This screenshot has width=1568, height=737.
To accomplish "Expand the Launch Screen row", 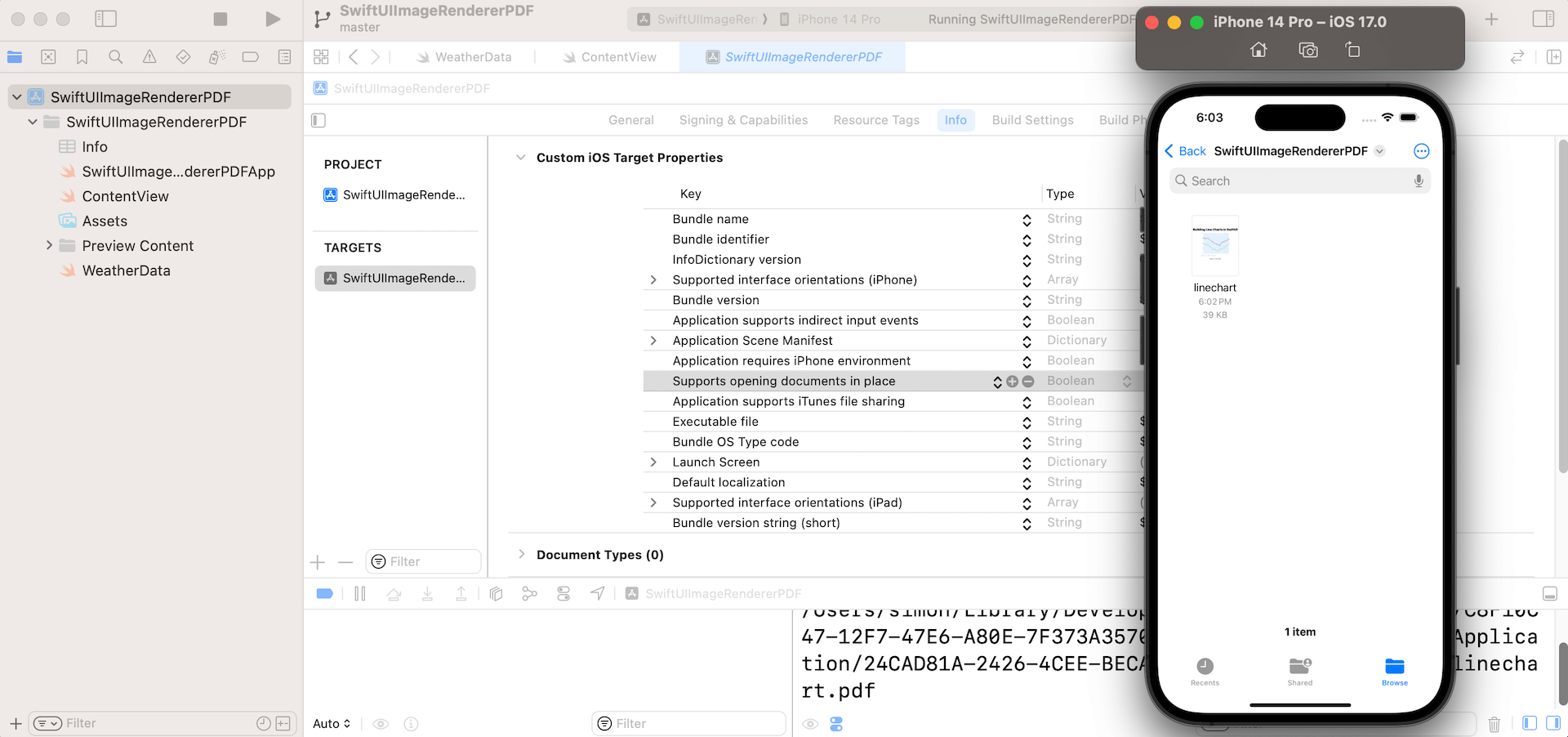I will tap(653, 462).
